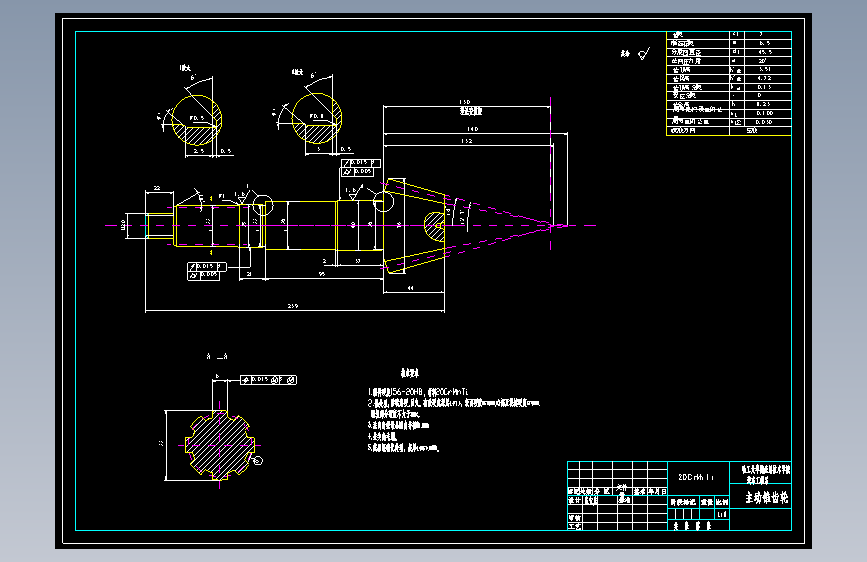Click the 20° pressure angle value in table

(x=763, y=61)
